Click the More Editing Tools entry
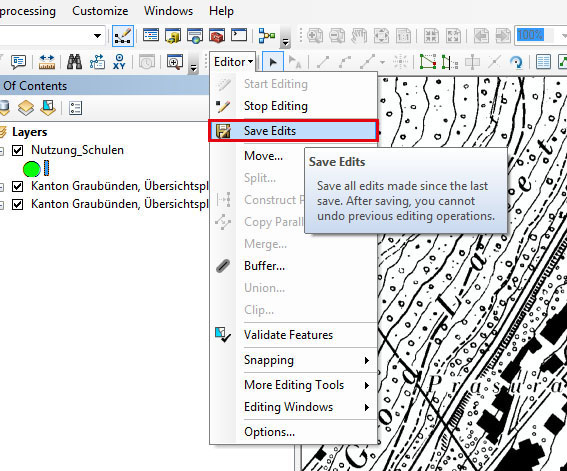Viewport: 567px width, 471px height. tap(293, 385)
